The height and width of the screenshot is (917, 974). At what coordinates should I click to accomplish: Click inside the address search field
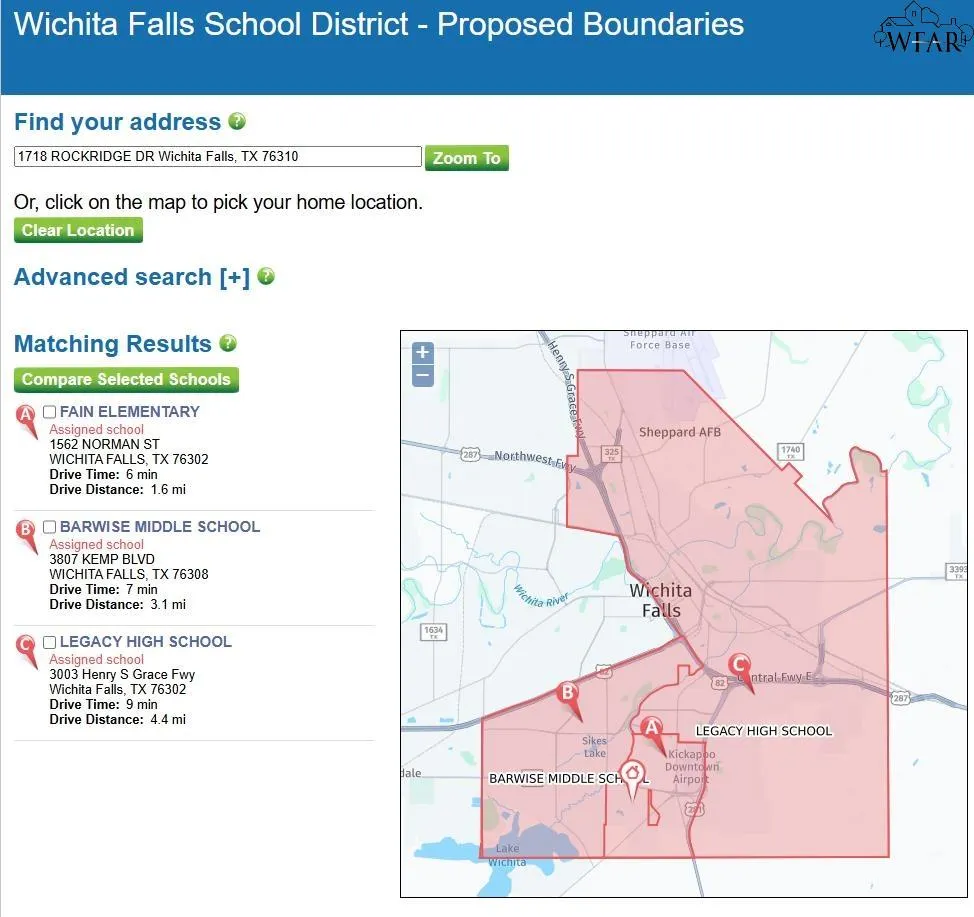[x=218, y=157]
